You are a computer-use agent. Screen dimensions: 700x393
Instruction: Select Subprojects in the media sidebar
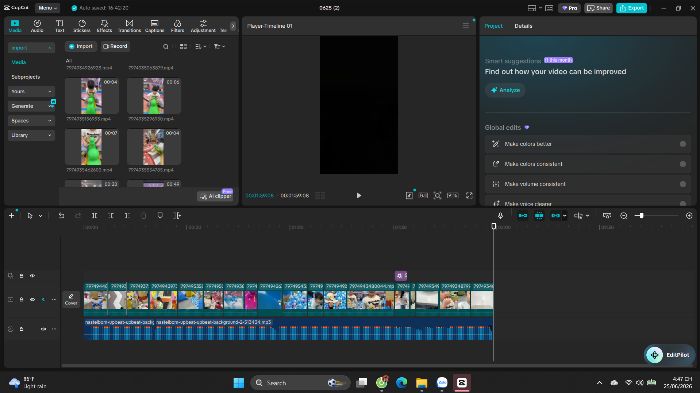pyautogui.click(x=25, y=77)
